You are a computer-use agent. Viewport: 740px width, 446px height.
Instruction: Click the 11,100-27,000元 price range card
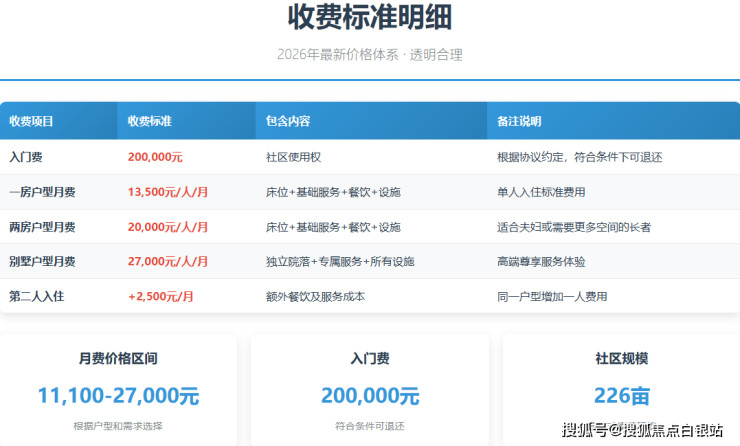point(118,394)
